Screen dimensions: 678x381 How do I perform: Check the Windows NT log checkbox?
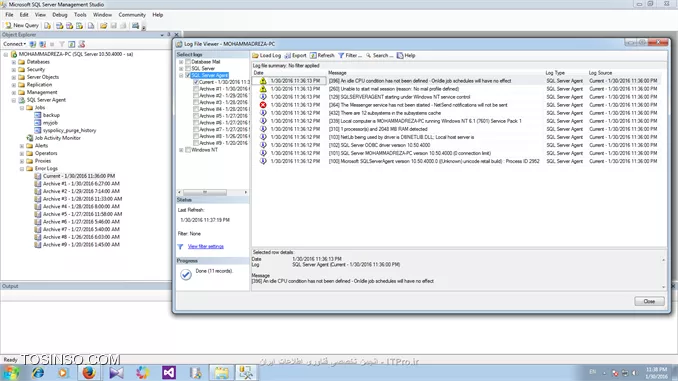pyautogui.click(x=188, y=150)
